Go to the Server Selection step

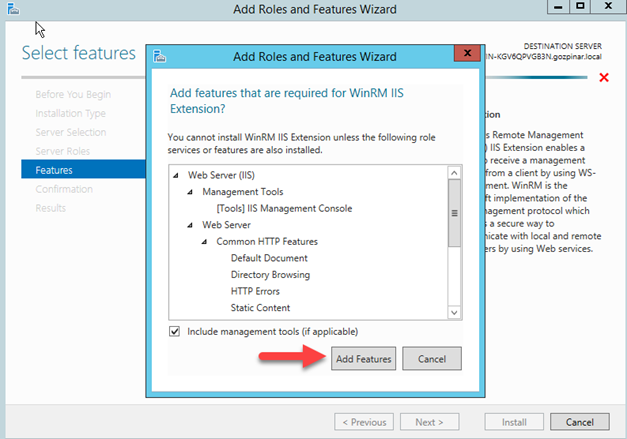click(x=71, y=132)
